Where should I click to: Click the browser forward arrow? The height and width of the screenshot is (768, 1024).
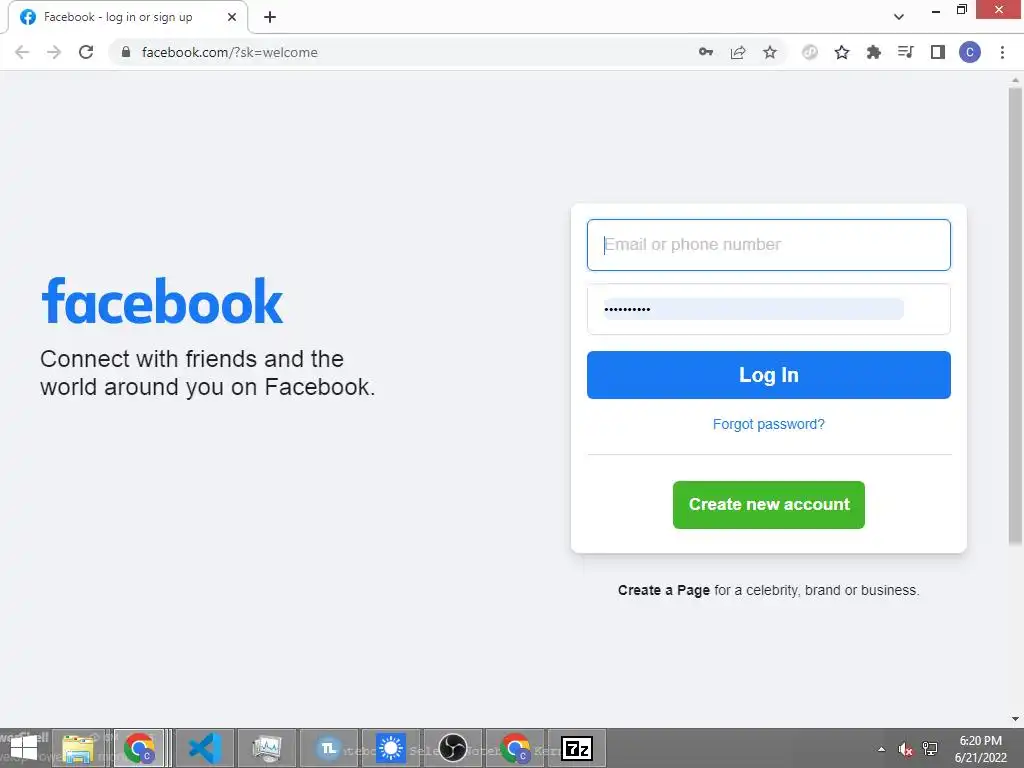[x=54, y=52]
